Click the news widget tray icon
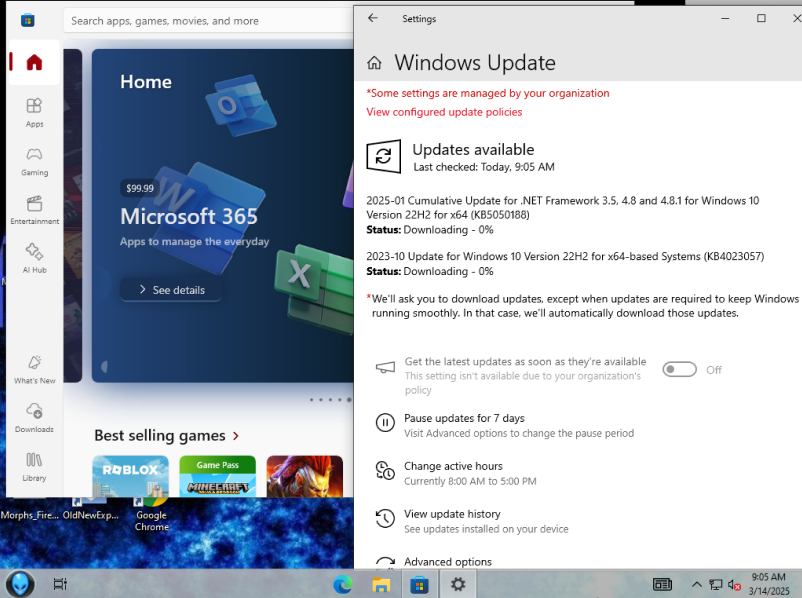This screenshot has width=802, height=598. pos(662,584)
